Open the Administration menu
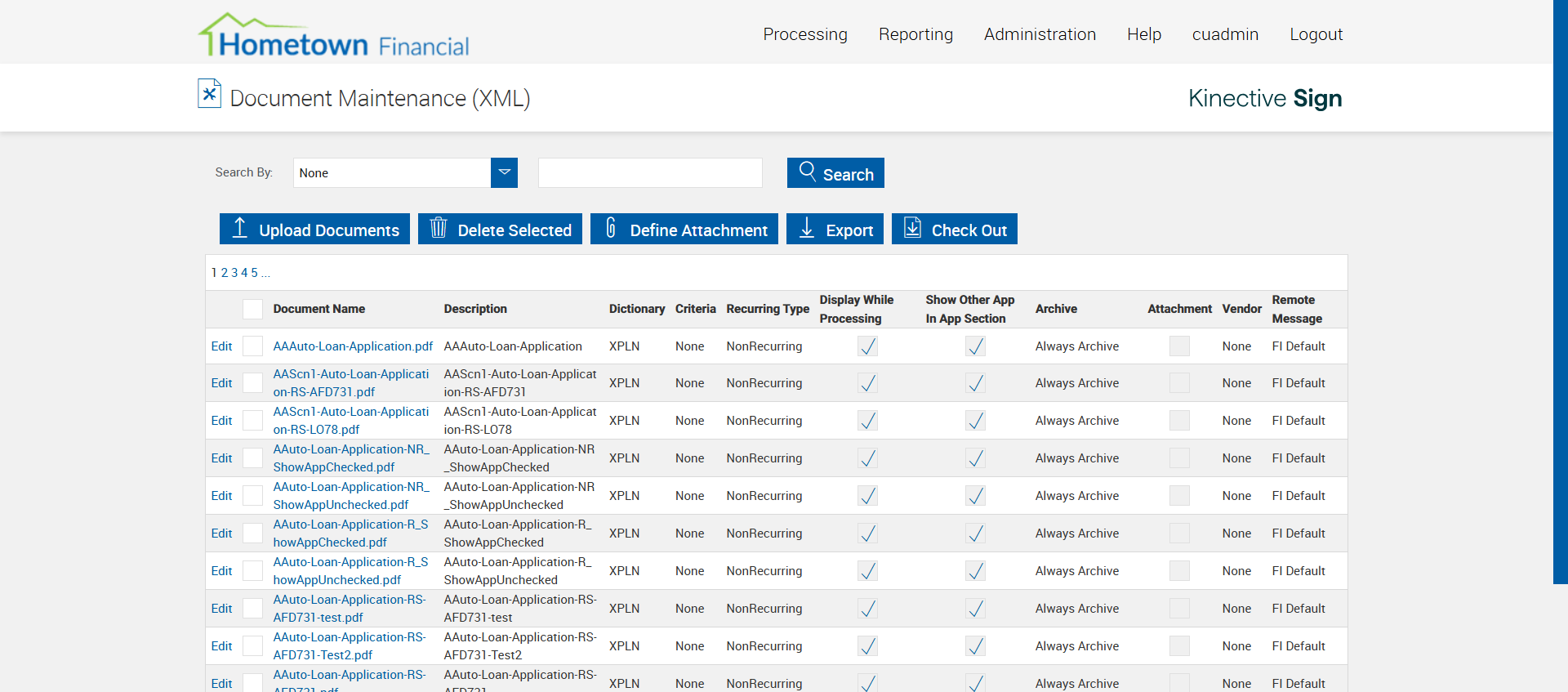Image resolution: width=1568 pixels, height=692 pixels. [1039, 34]
